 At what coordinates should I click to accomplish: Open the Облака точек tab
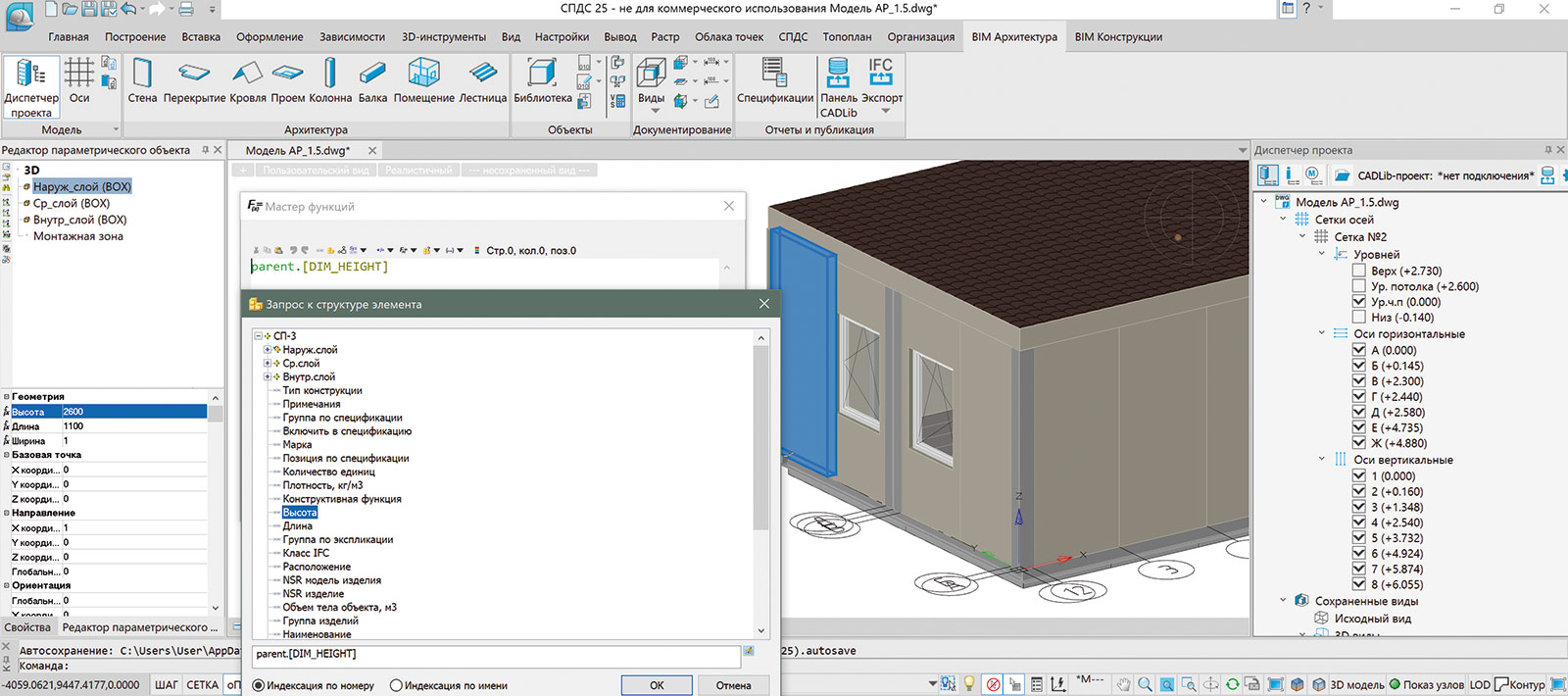[729, 37]
